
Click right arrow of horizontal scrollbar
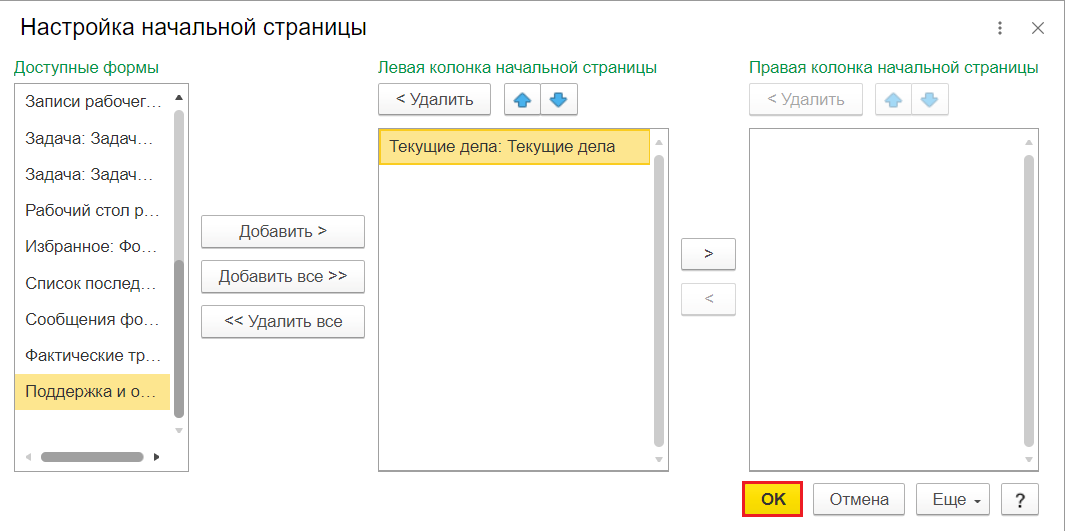click(157, 457)
